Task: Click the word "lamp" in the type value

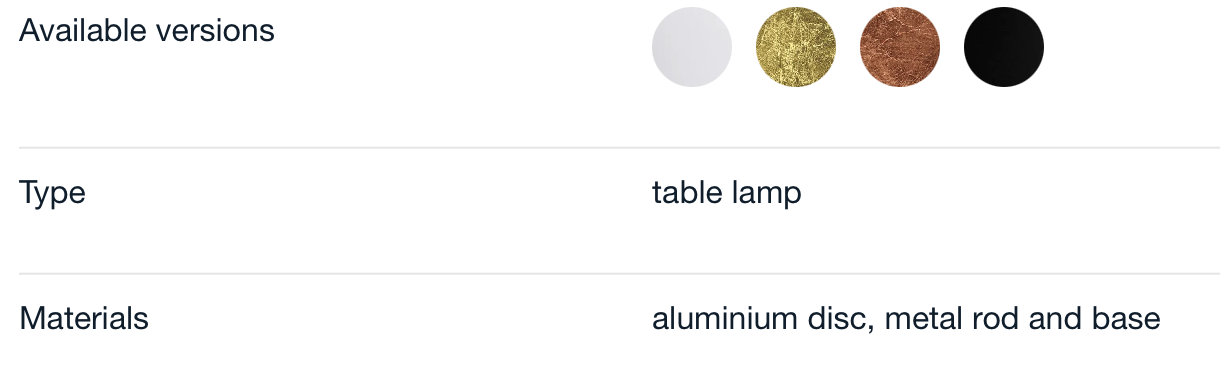Action: pos(765,194)
